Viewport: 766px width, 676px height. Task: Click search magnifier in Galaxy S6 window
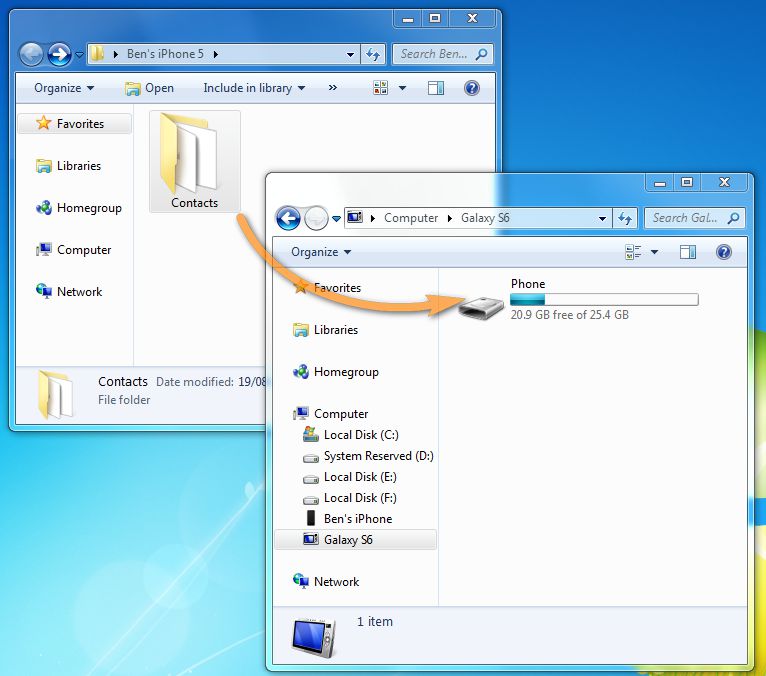[733, 218]
